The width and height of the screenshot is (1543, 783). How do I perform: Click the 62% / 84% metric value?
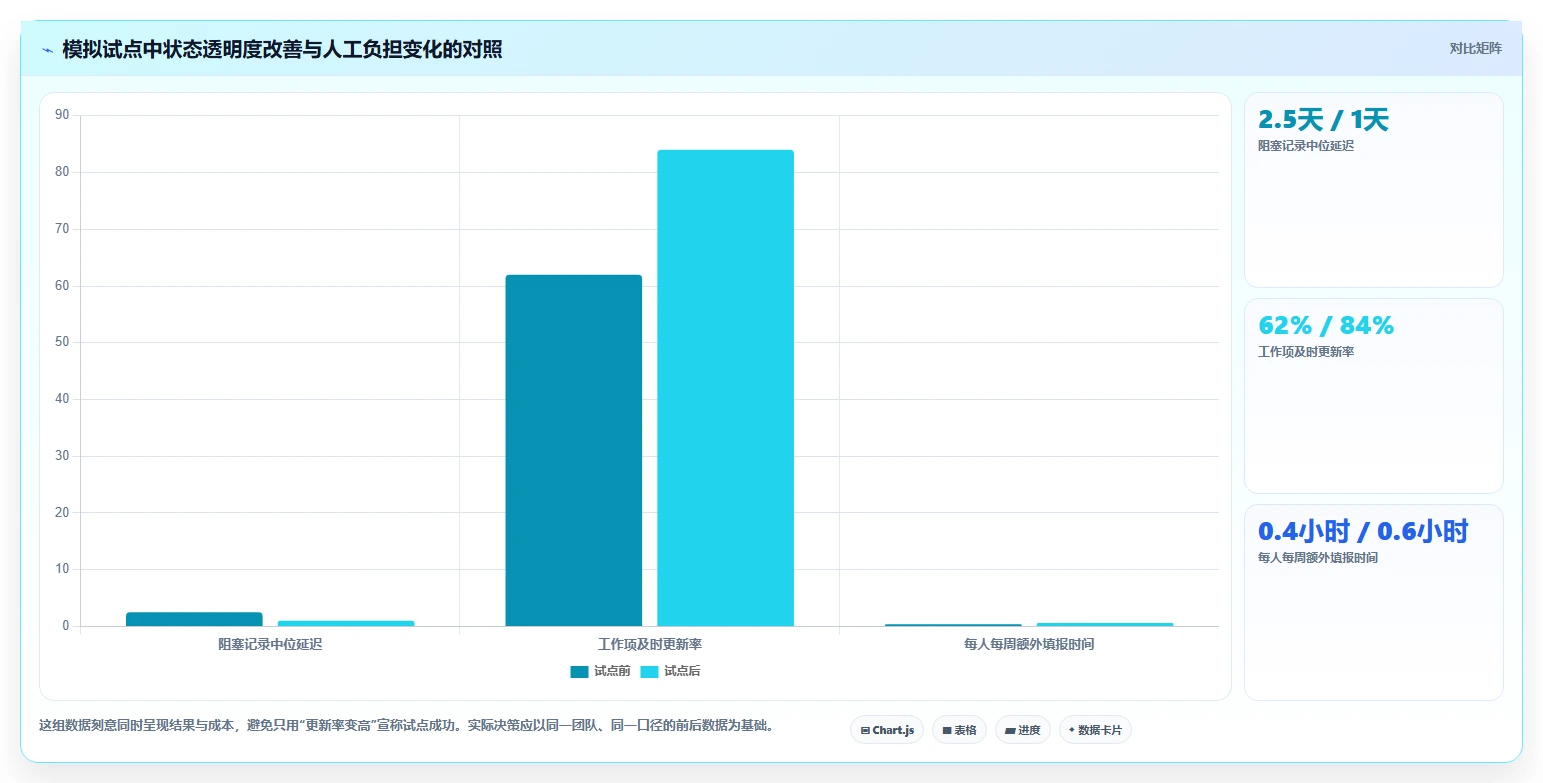(x=1326, y=326)
